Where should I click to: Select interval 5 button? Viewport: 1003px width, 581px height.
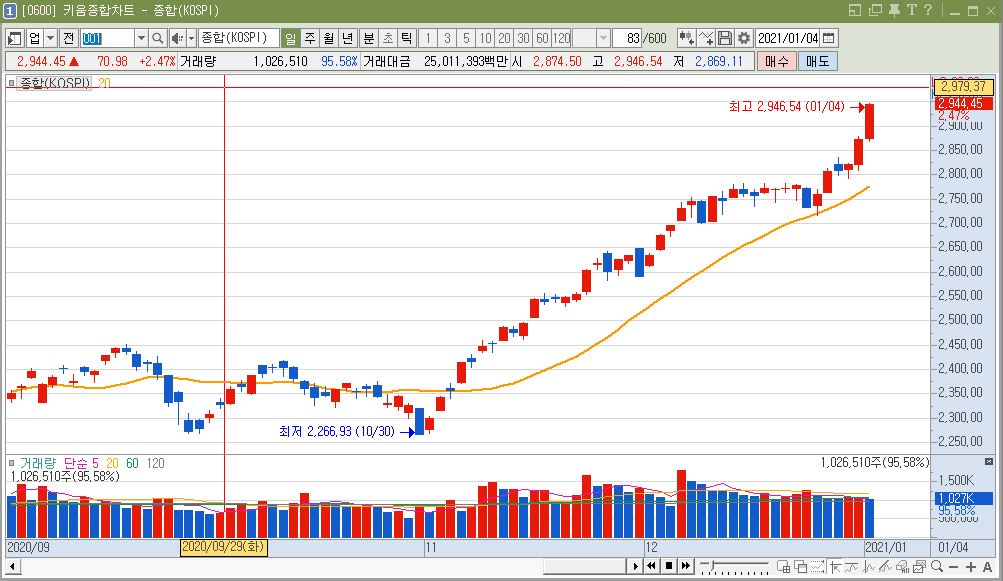pos(466,38)
